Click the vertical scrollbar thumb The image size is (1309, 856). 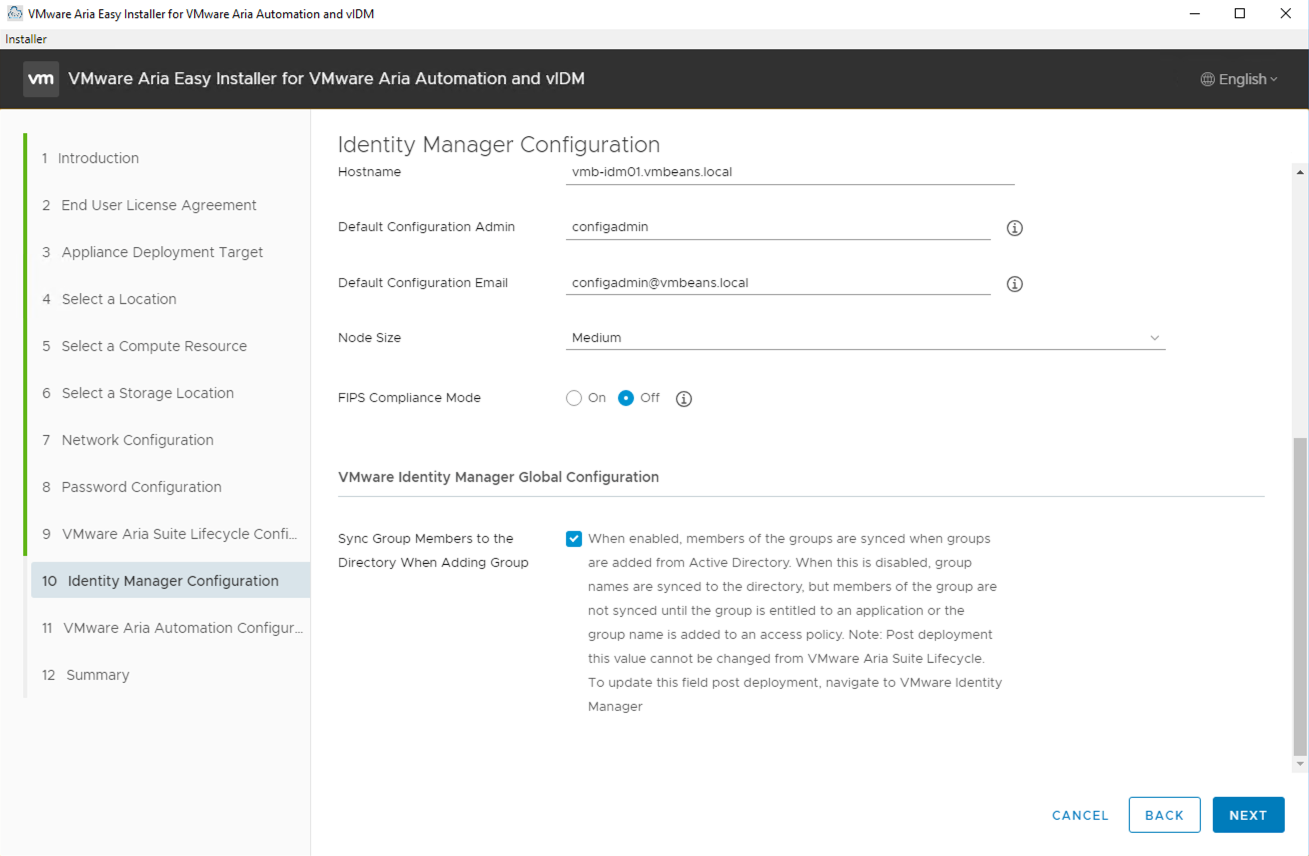click(1300, 597)
